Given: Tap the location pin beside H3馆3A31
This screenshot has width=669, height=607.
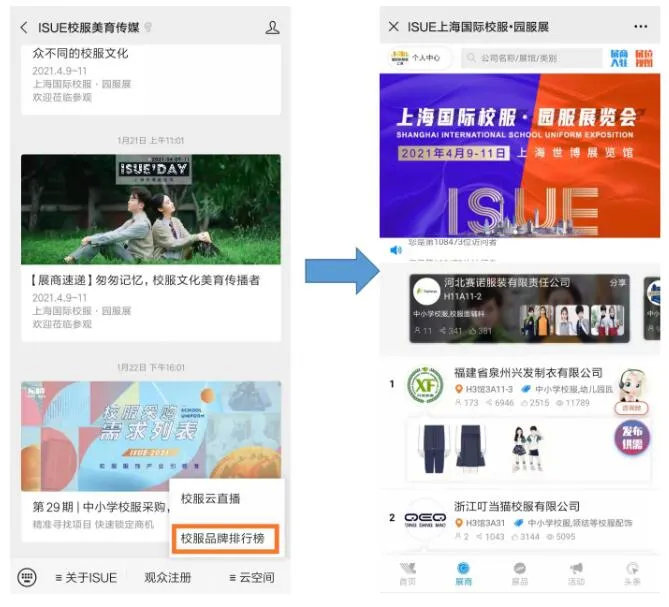Looking at the screenshot, I should point(459,523).
